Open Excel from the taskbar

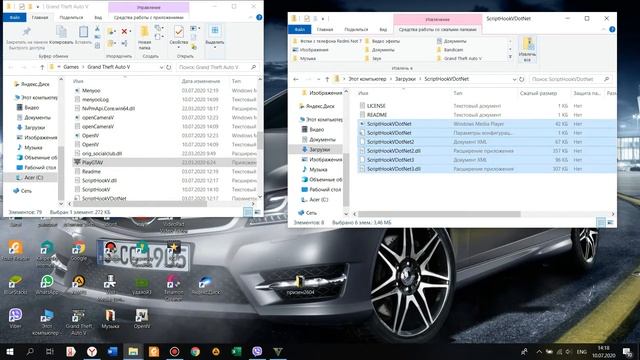(x=236, y=351)
